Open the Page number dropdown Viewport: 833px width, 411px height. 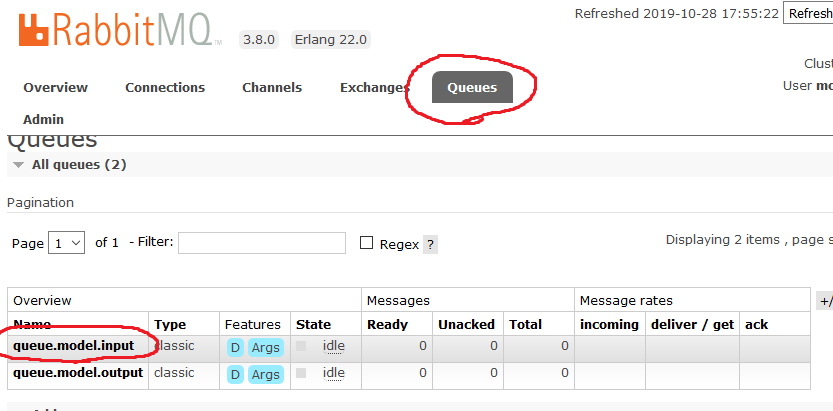click(x=66, y=243)
